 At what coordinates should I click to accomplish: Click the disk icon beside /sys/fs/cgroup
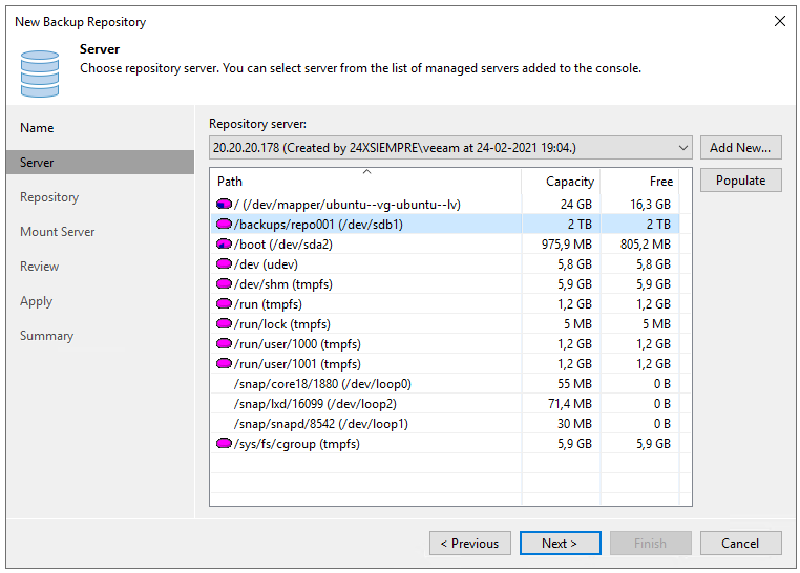[224, 443]
